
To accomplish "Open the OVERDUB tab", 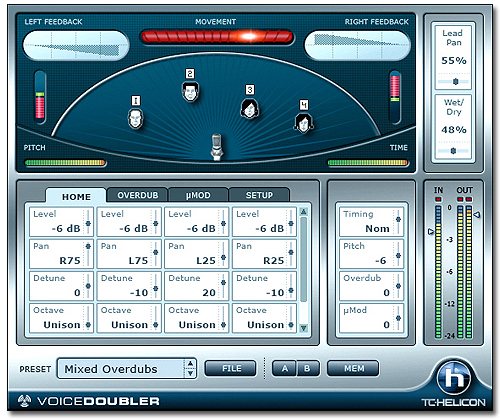I will 137,195.
